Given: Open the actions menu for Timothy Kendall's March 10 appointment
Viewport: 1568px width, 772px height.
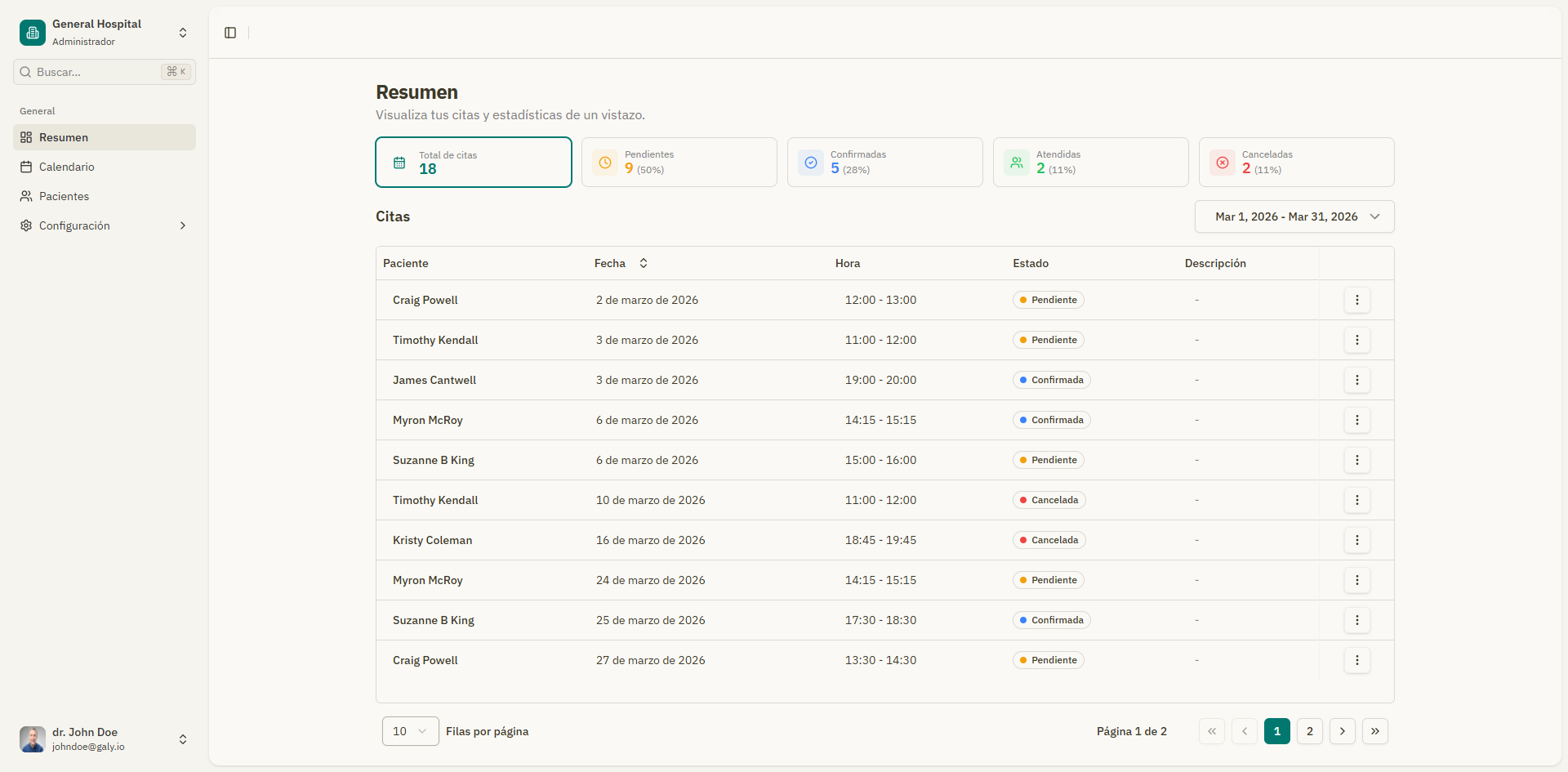Looking at the screenshot, I should [x=1357, y=500].
